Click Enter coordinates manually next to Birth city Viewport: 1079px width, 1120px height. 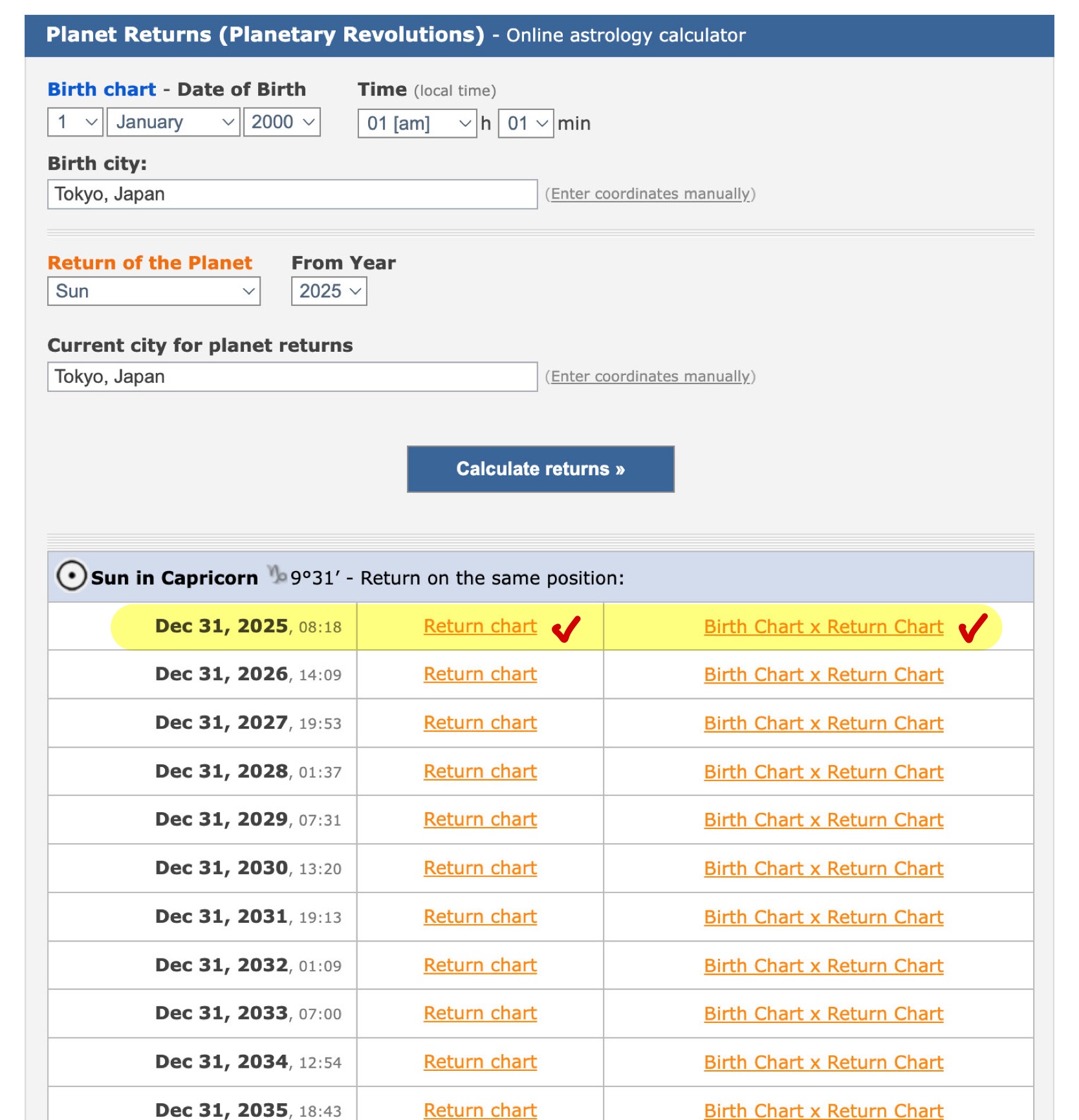click(x=650, y=194)
